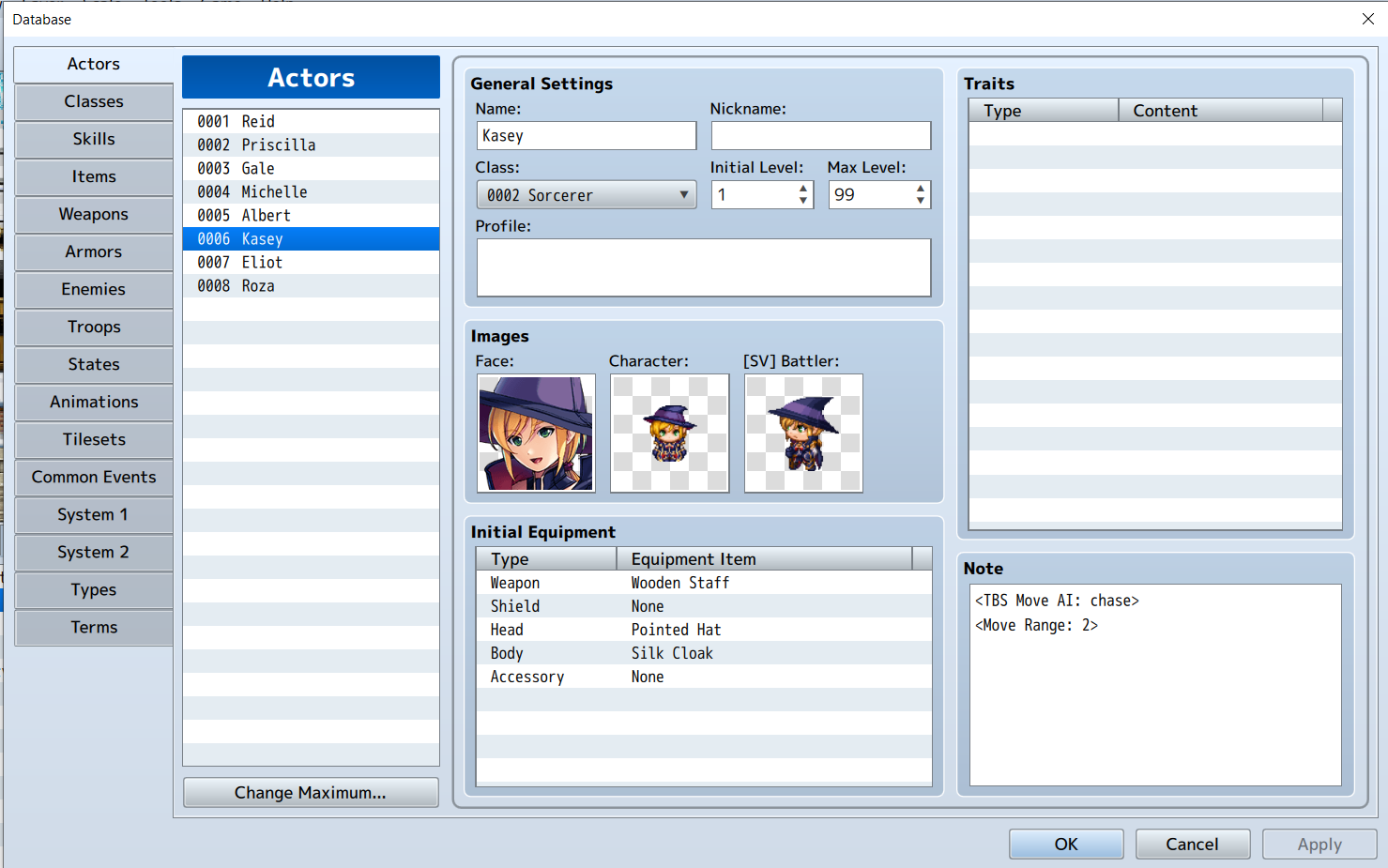
Task: Click the Cancel button
Action: click(1193, 845)
